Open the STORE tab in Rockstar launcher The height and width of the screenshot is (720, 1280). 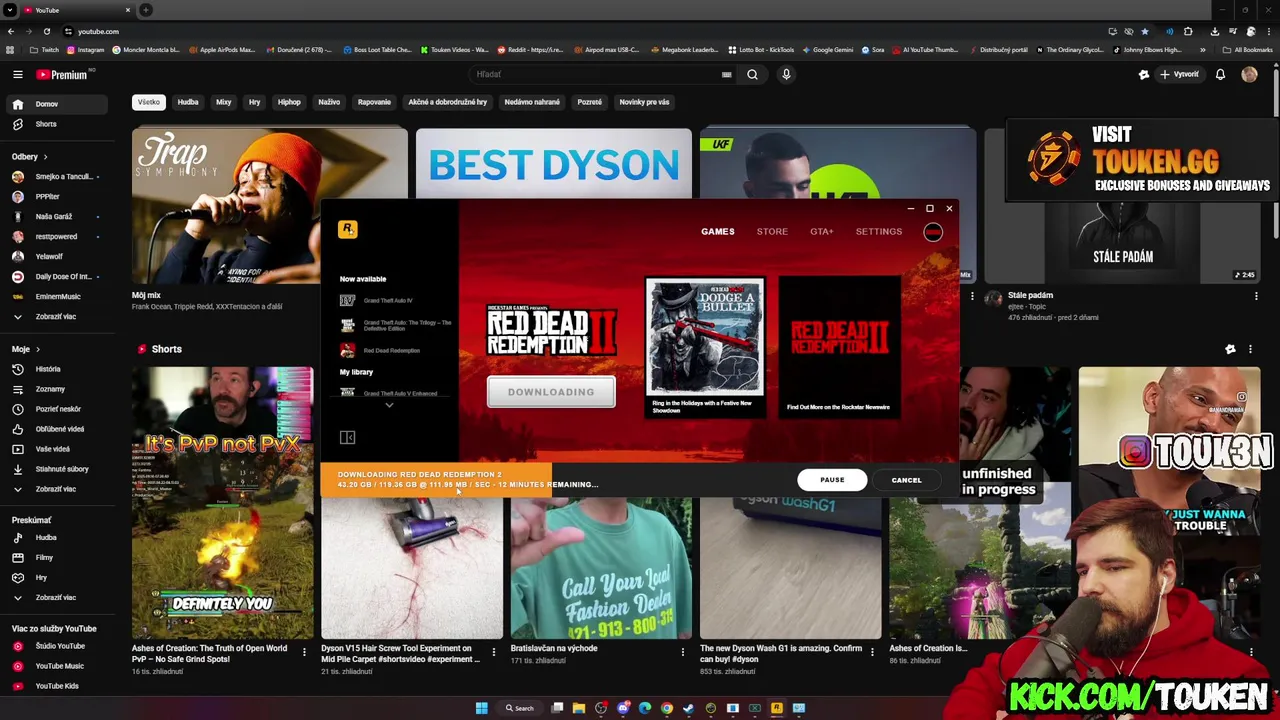[x=772, y=232]
